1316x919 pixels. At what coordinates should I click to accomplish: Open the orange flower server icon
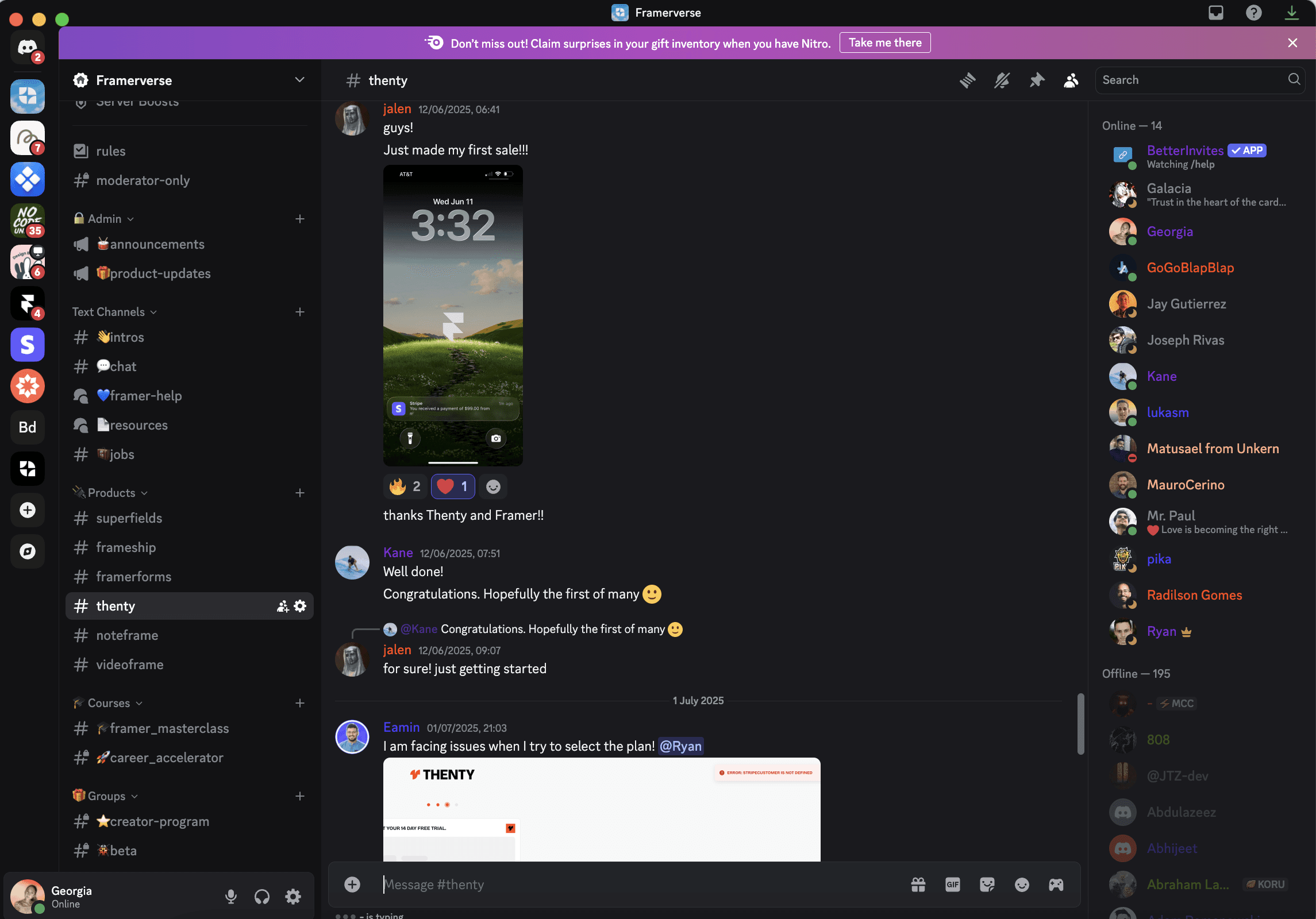tap(27, 386)
